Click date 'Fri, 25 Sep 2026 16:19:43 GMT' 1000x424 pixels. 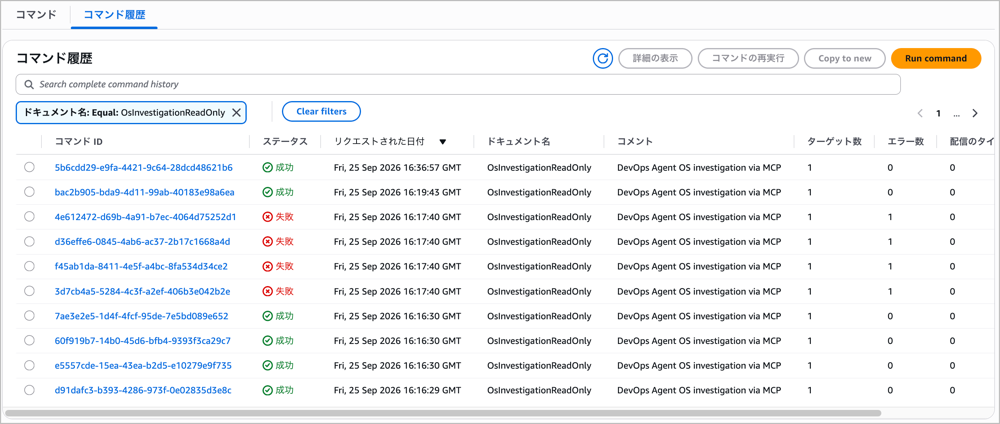(397, 193)
